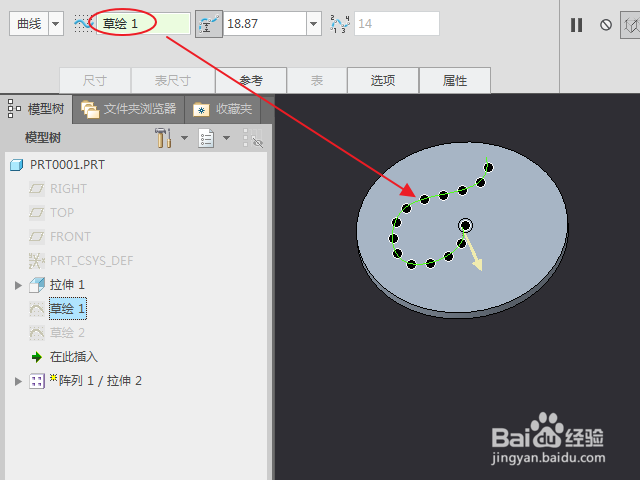Click the FRONT plane icon
The height and width of the screenshot is (480, 640).
(x=37, y=237)
